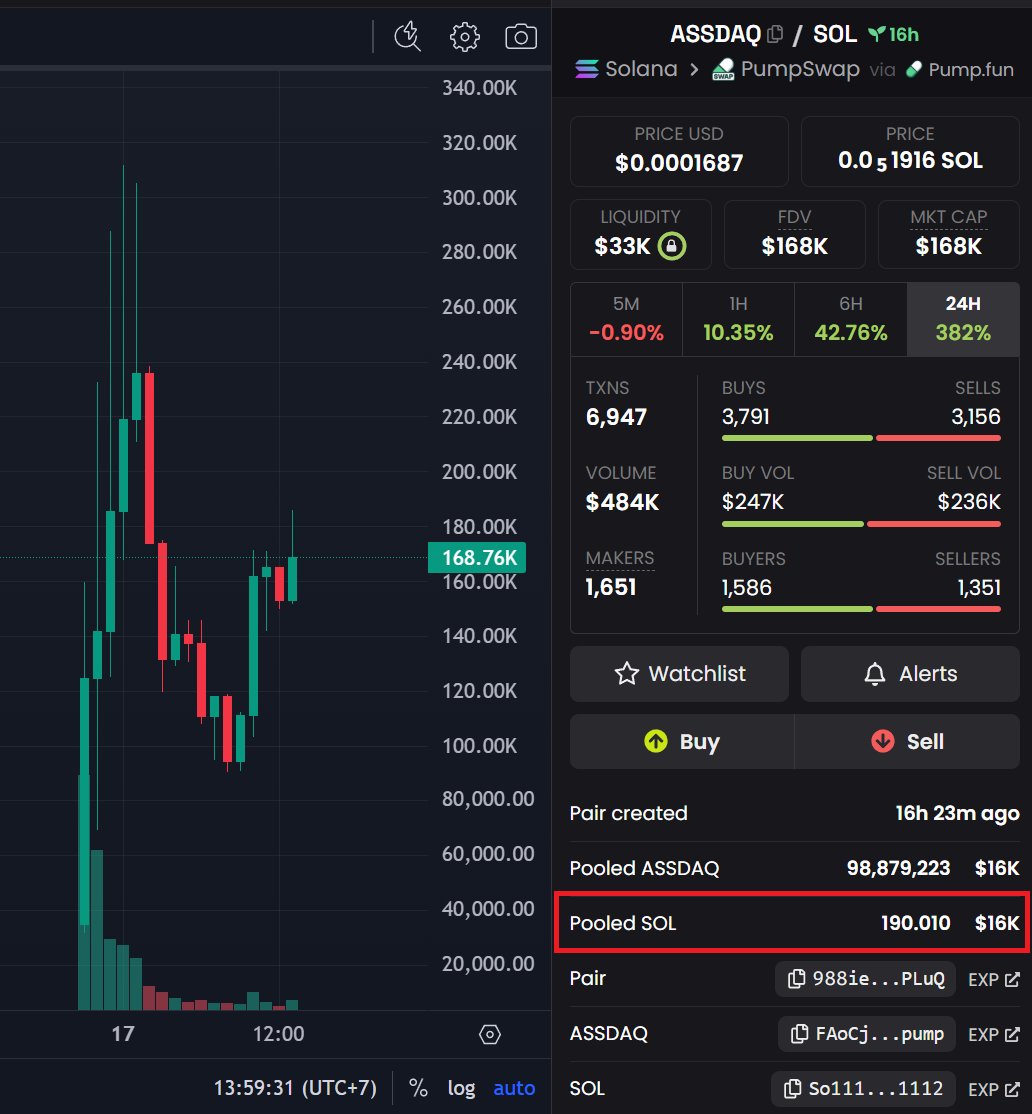
Task: Click the chart time zone settings icon
Action: click(x=490, y=1034)
